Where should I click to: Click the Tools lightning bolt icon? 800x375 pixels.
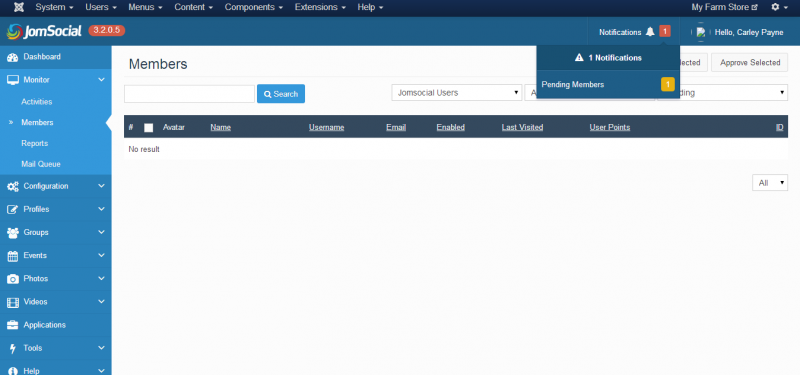point(13,348)
